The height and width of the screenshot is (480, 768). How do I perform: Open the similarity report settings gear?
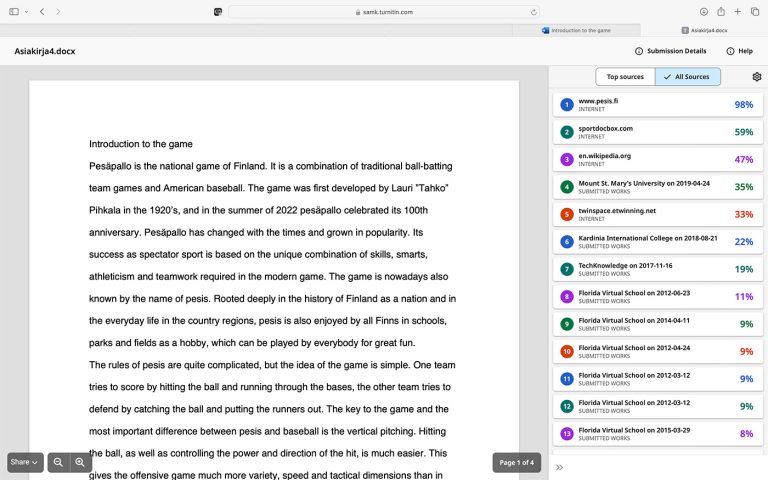pyautogui.click(x=757, y=77)
